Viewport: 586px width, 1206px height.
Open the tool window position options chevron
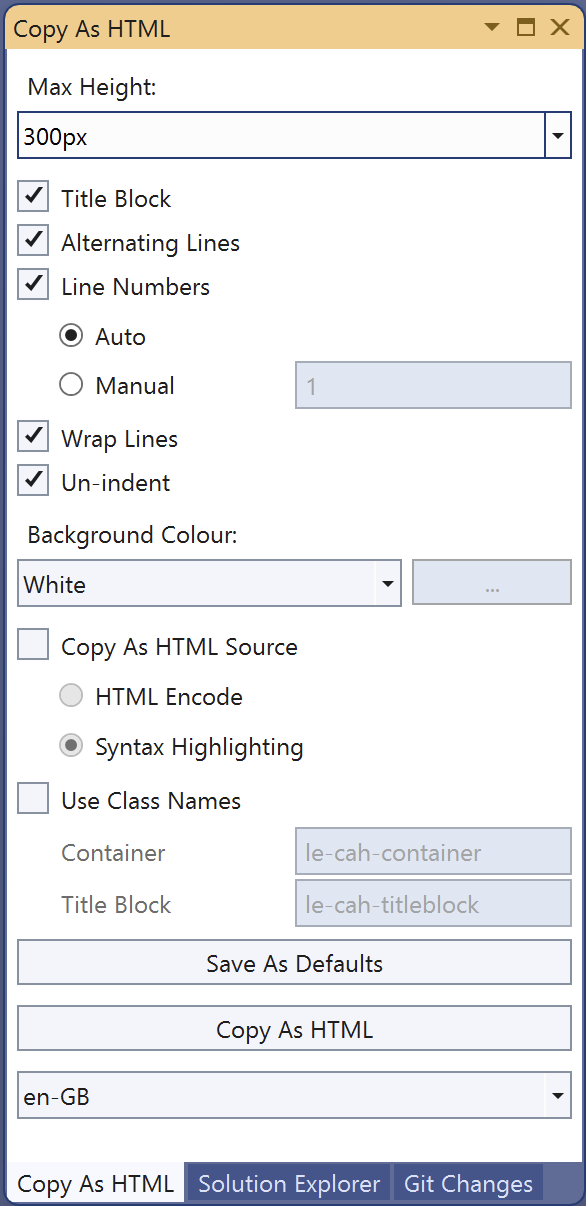tap(491, 28)
